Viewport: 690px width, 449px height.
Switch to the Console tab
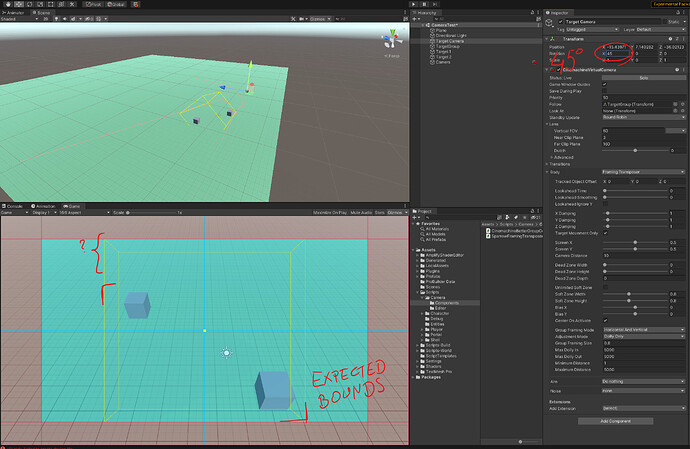13,205
